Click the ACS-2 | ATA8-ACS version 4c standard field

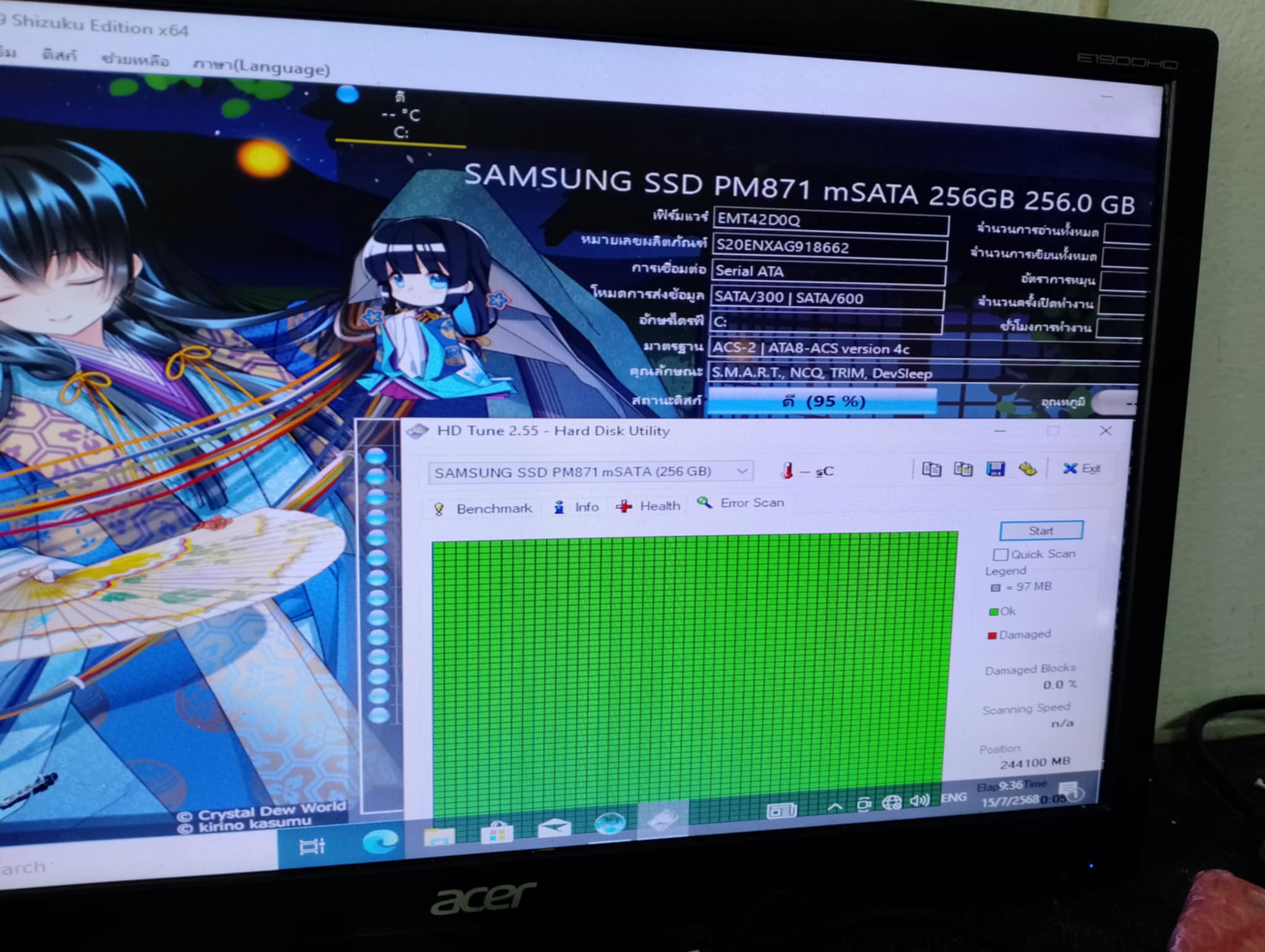click(925, 349)
